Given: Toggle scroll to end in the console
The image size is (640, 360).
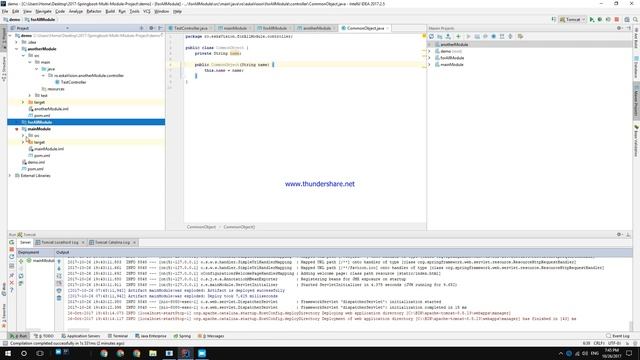Looking at the screenshot, I should [59, 283].
